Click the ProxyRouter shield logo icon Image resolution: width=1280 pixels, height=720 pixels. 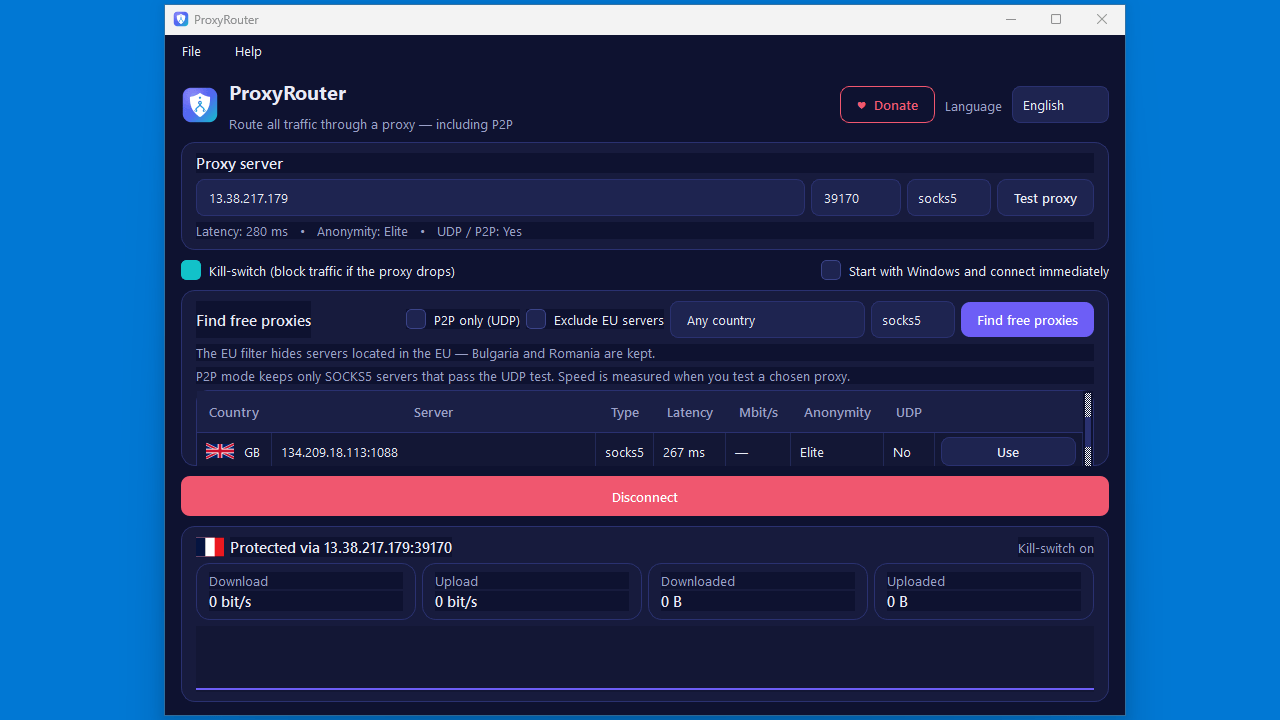200,105
